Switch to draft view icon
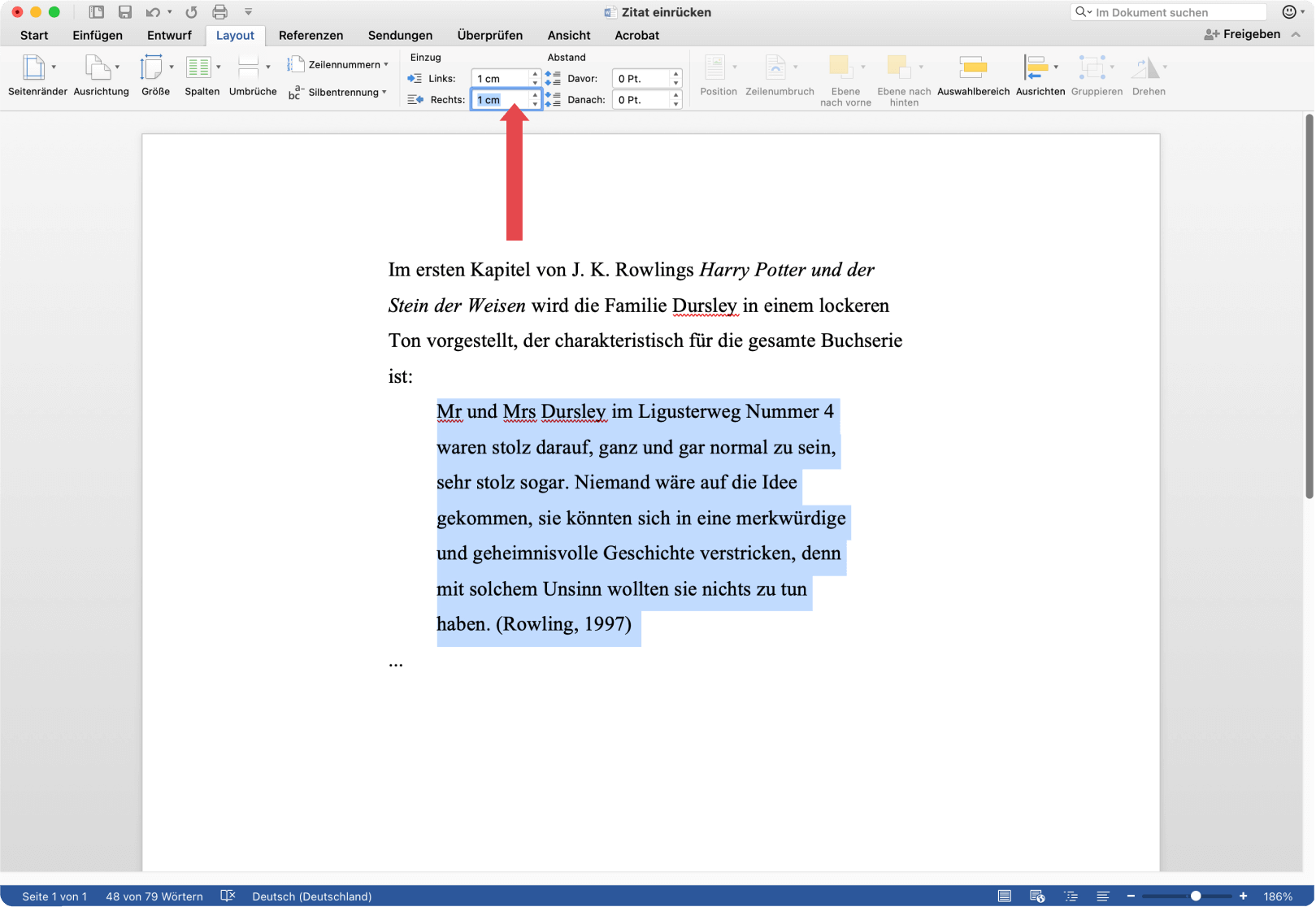The height and width of the screenshot is (907, 1316). [1103, 896]
